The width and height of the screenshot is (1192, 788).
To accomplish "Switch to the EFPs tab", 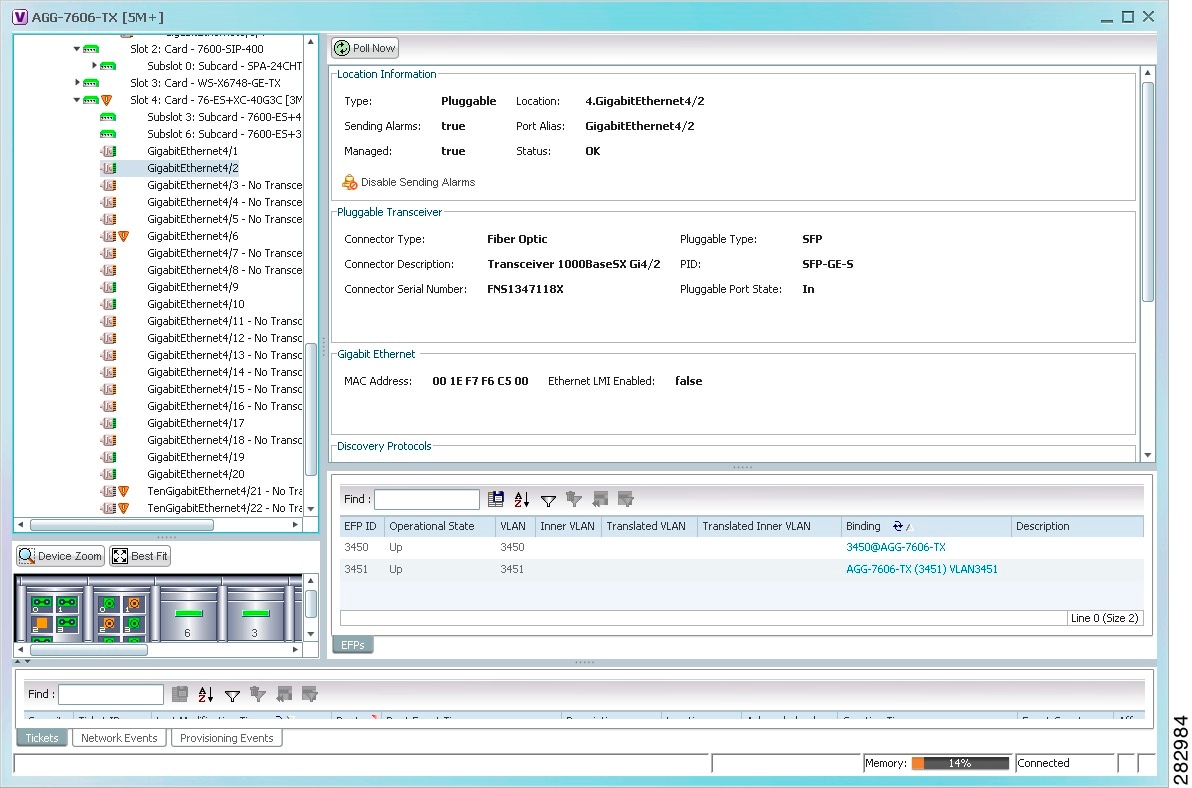I will pyautogui.click(x=353, y=645).
